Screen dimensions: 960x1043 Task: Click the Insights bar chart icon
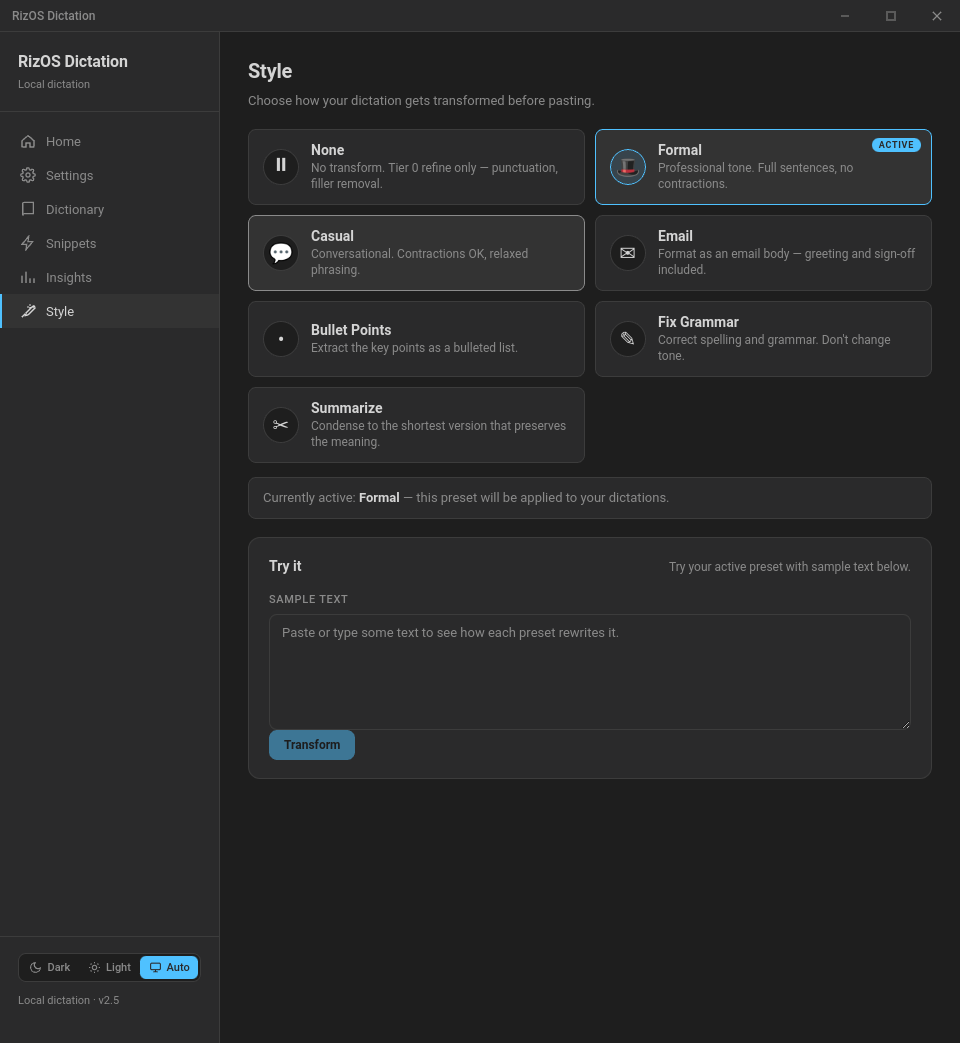[28, 277]
